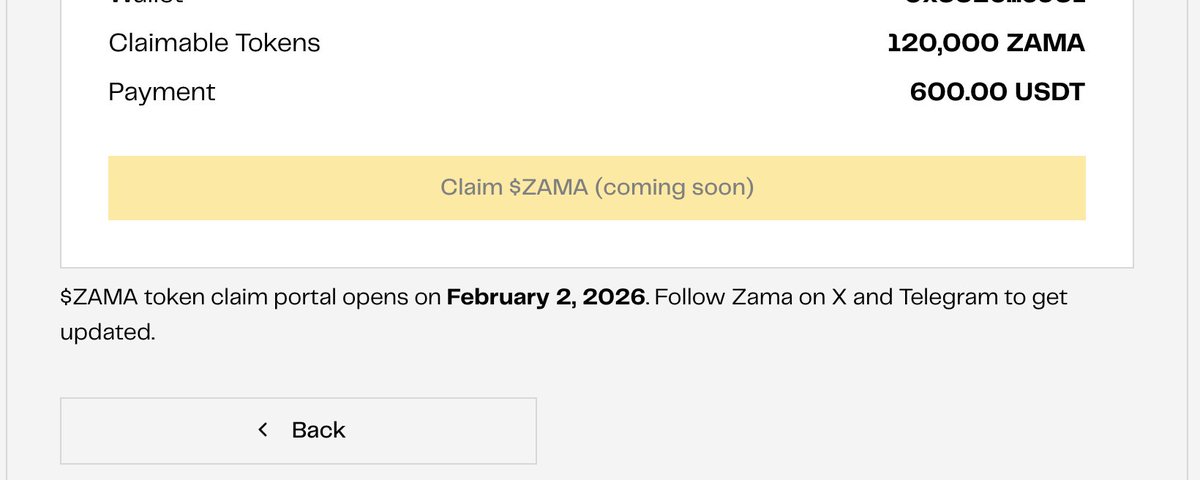
Task: Click the left chevron icon beside Back
Action: (263, 430)
